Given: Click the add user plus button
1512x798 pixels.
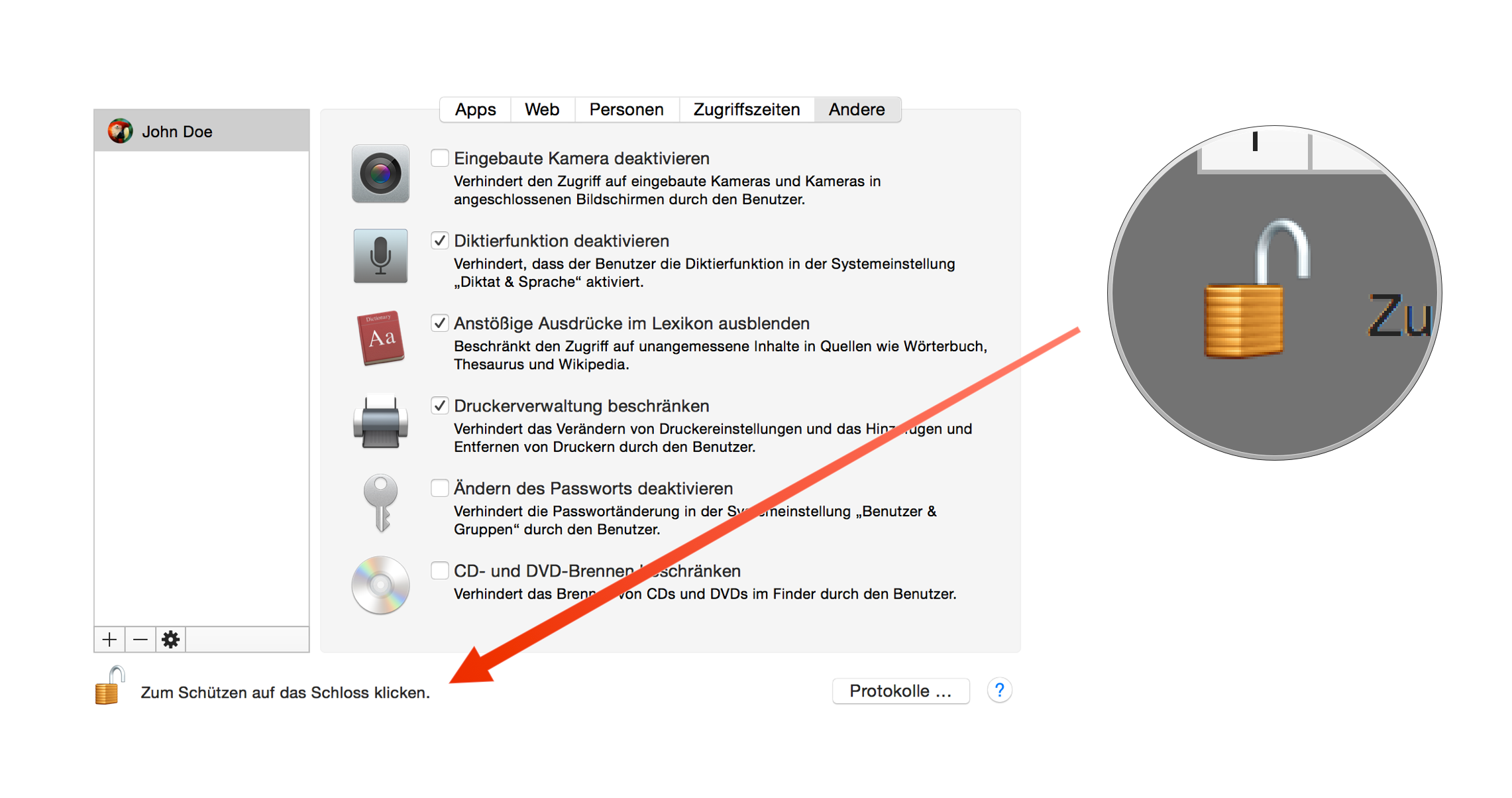Looking at the screenshot, I should [x=109, y=639].
